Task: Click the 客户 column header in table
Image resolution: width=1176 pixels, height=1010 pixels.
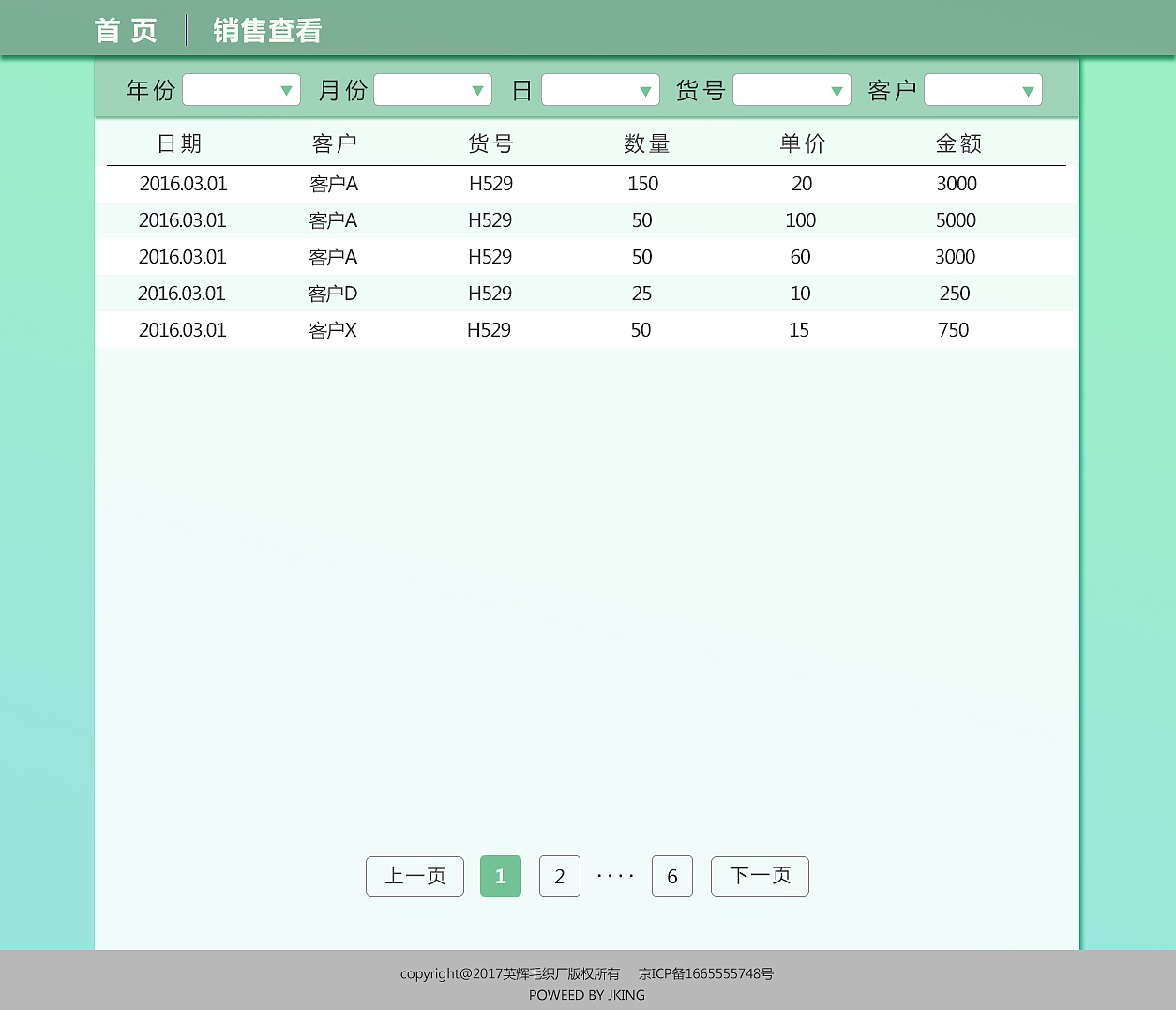Action: tap(335, 143)
